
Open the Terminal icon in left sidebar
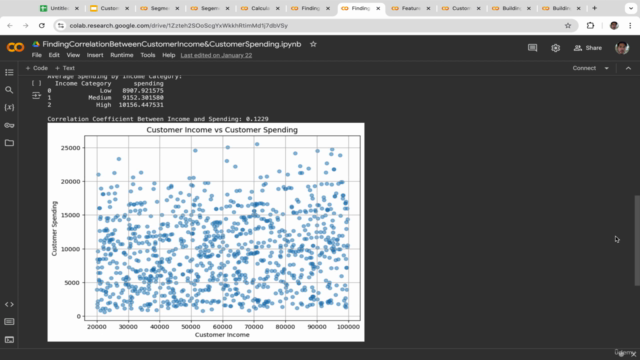9,340
